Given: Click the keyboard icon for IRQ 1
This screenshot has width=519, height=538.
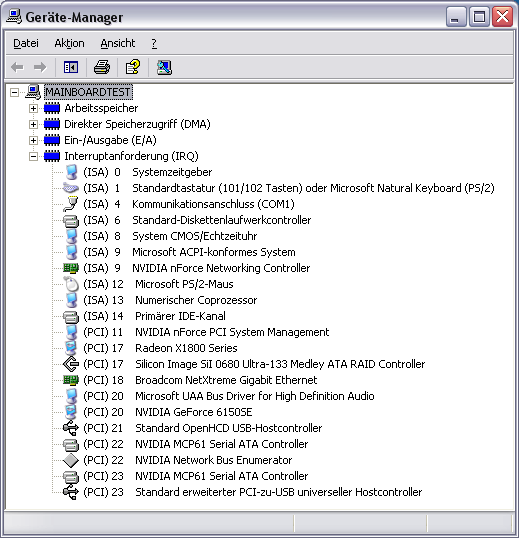Looking at the screenshot, I should pyautogui.click(x=71, y=188).
